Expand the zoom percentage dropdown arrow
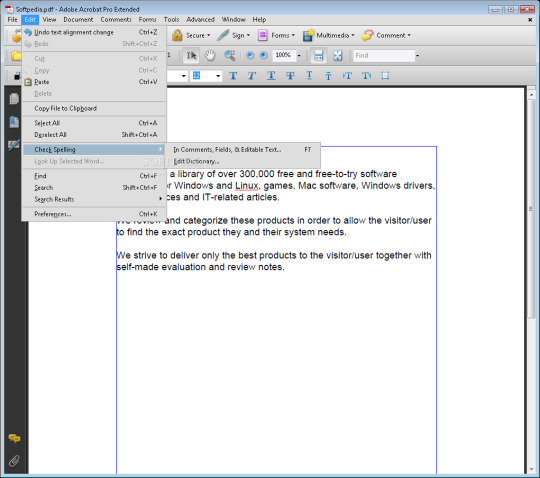Screen dimensions: 540x478 point(299,55)
